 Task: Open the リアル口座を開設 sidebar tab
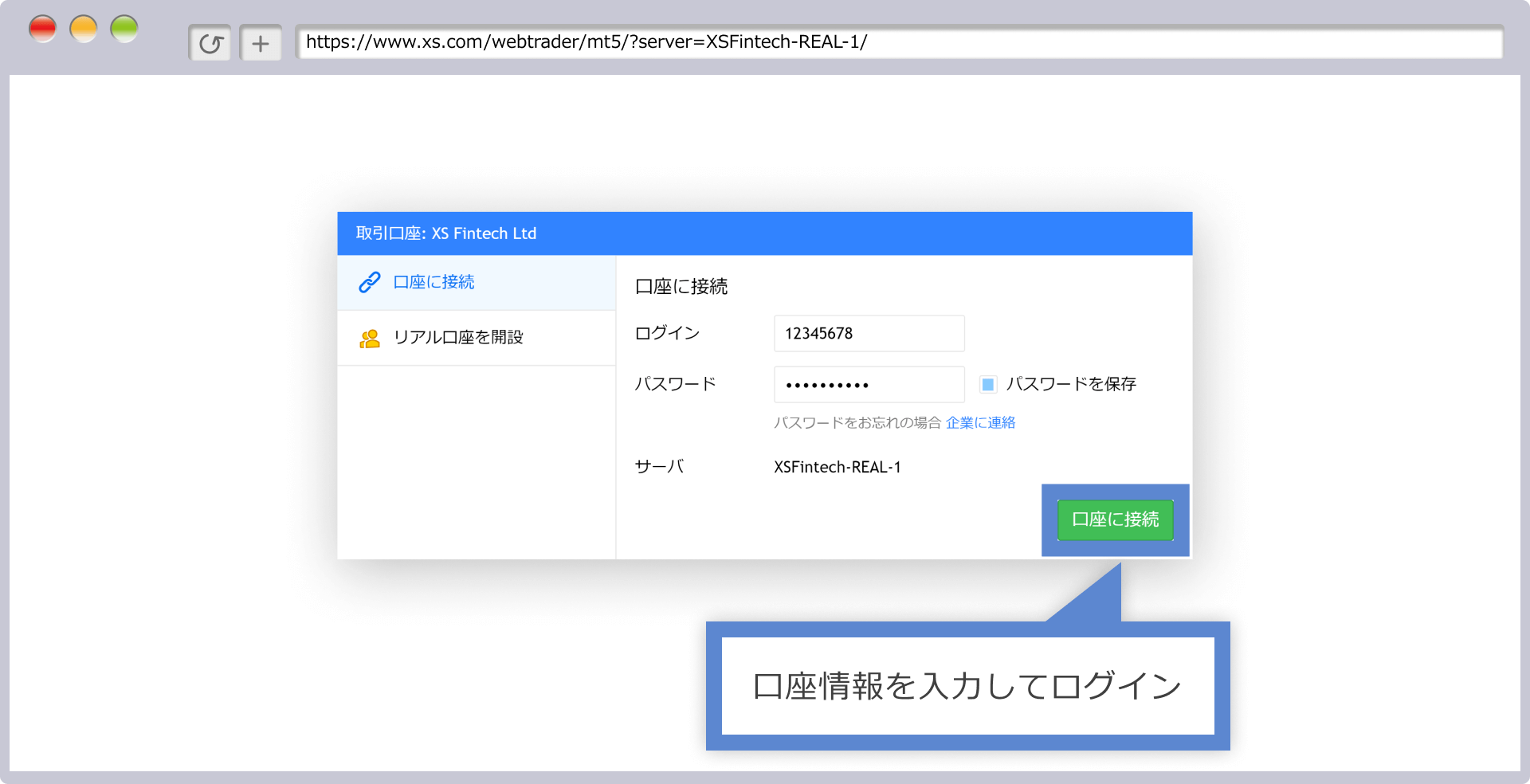tap(477, 338)
